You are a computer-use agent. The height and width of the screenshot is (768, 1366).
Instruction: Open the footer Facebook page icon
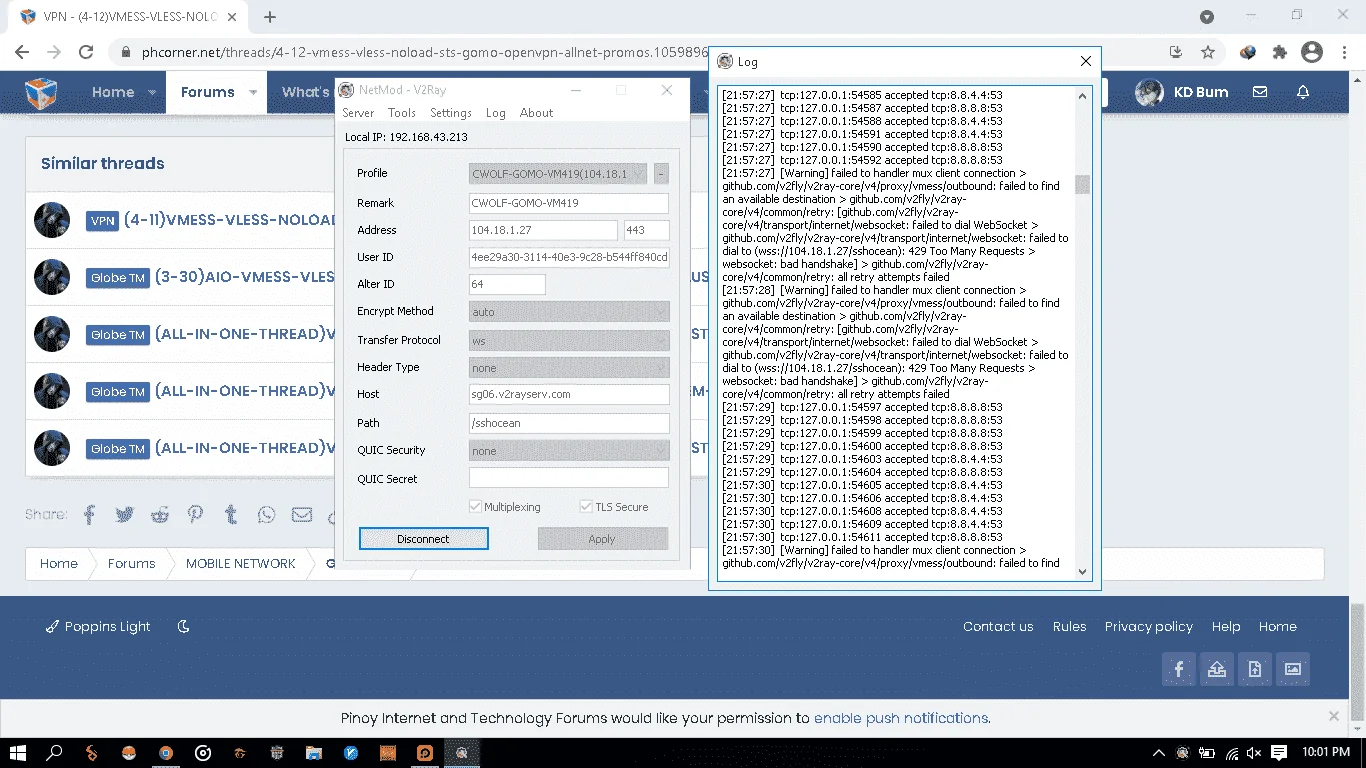coord(1179,669)
